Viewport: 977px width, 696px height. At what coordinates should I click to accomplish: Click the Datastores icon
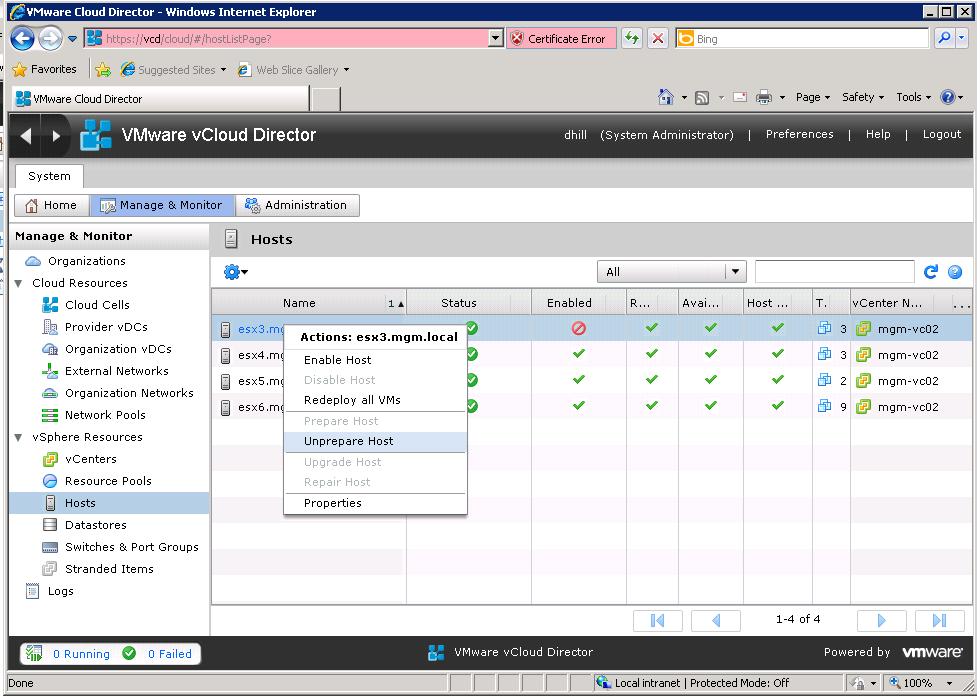[50, 525]
